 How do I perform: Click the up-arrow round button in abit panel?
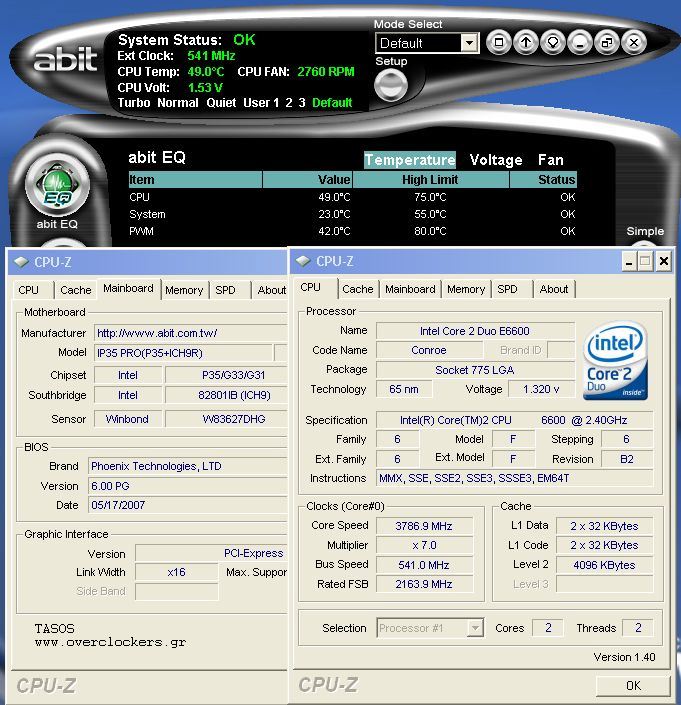[526, 43]
